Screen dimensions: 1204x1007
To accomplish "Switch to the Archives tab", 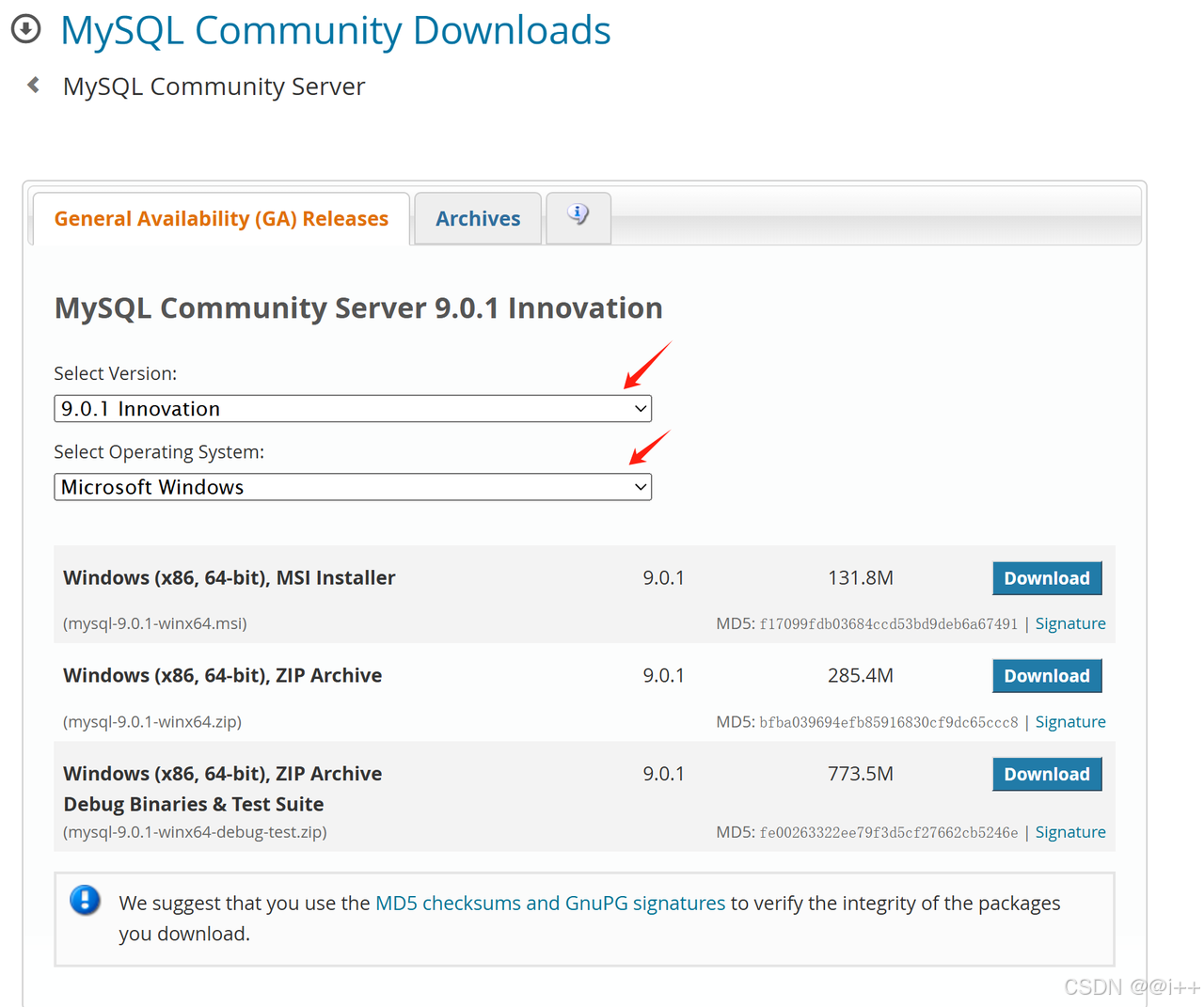I will coord(478,218).
